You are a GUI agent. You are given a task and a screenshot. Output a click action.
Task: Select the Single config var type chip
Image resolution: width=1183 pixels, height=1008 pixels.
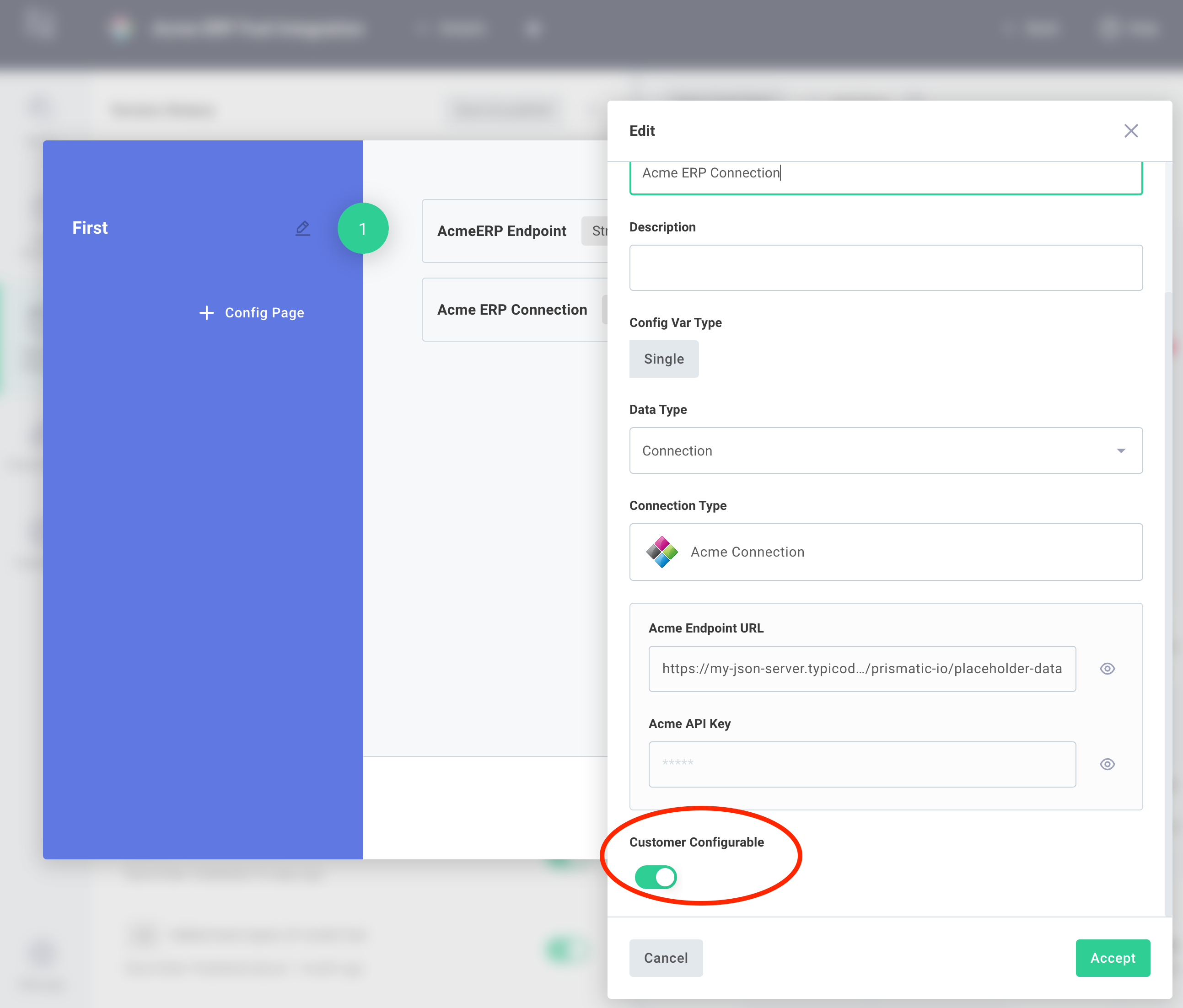(x=663, y=359)
